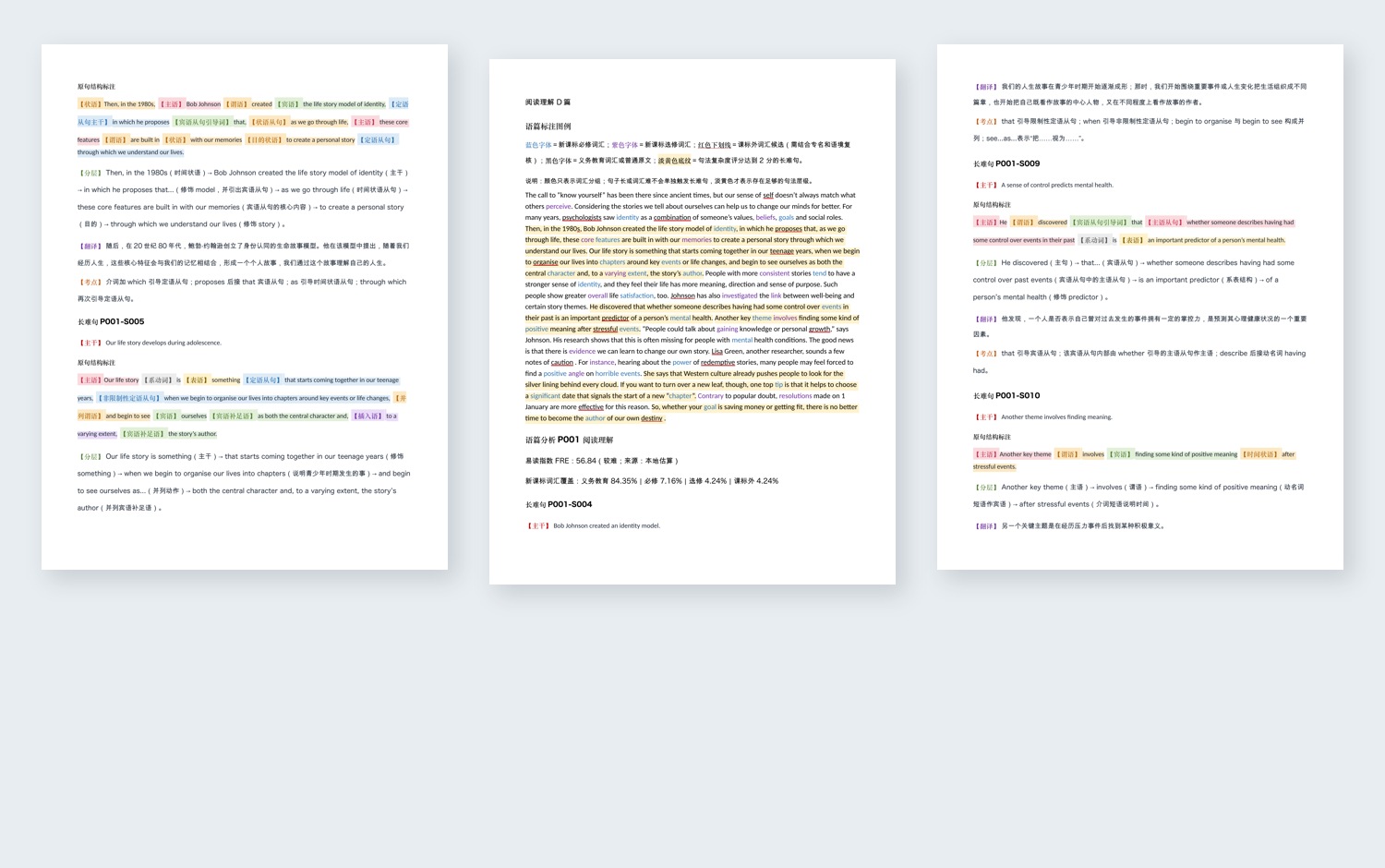Click the heading 长难句 P001-S004
This screenshot has width=1385, height=868.
coord(559,504)
